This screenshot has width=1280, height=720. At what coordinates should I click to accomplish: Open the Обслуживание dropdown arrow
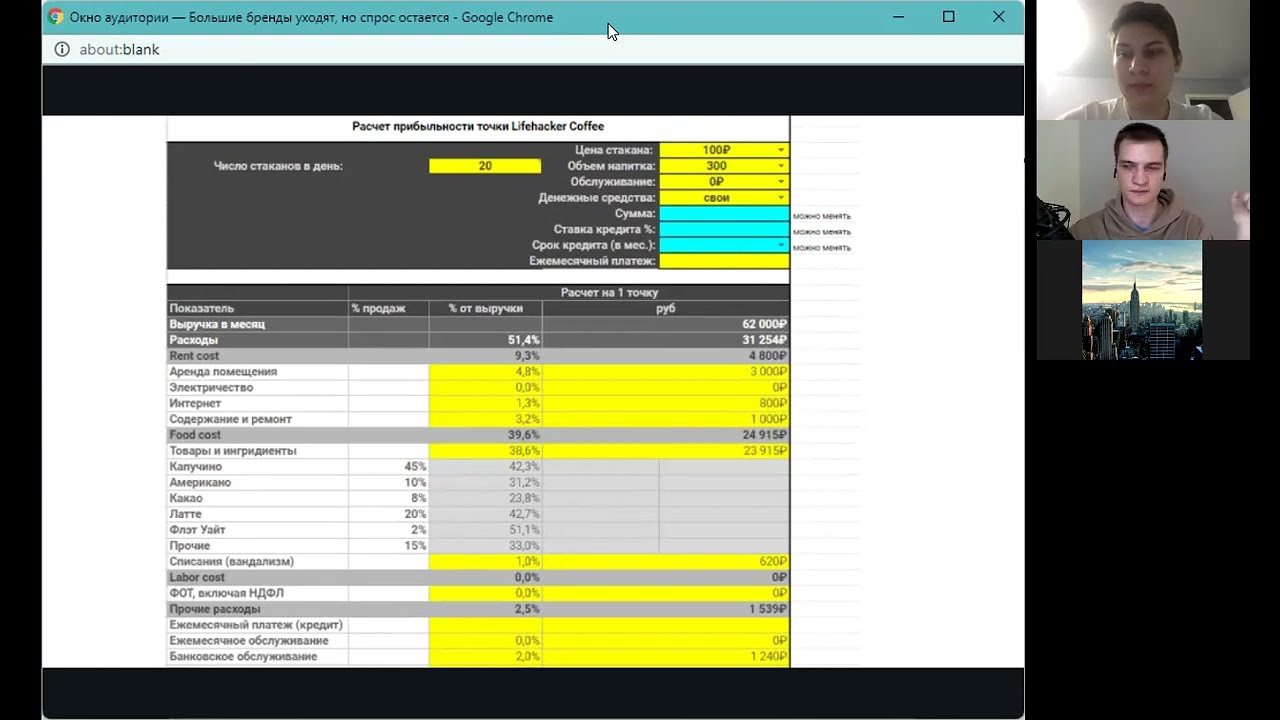pyautogui.click(x=781, y=182)
